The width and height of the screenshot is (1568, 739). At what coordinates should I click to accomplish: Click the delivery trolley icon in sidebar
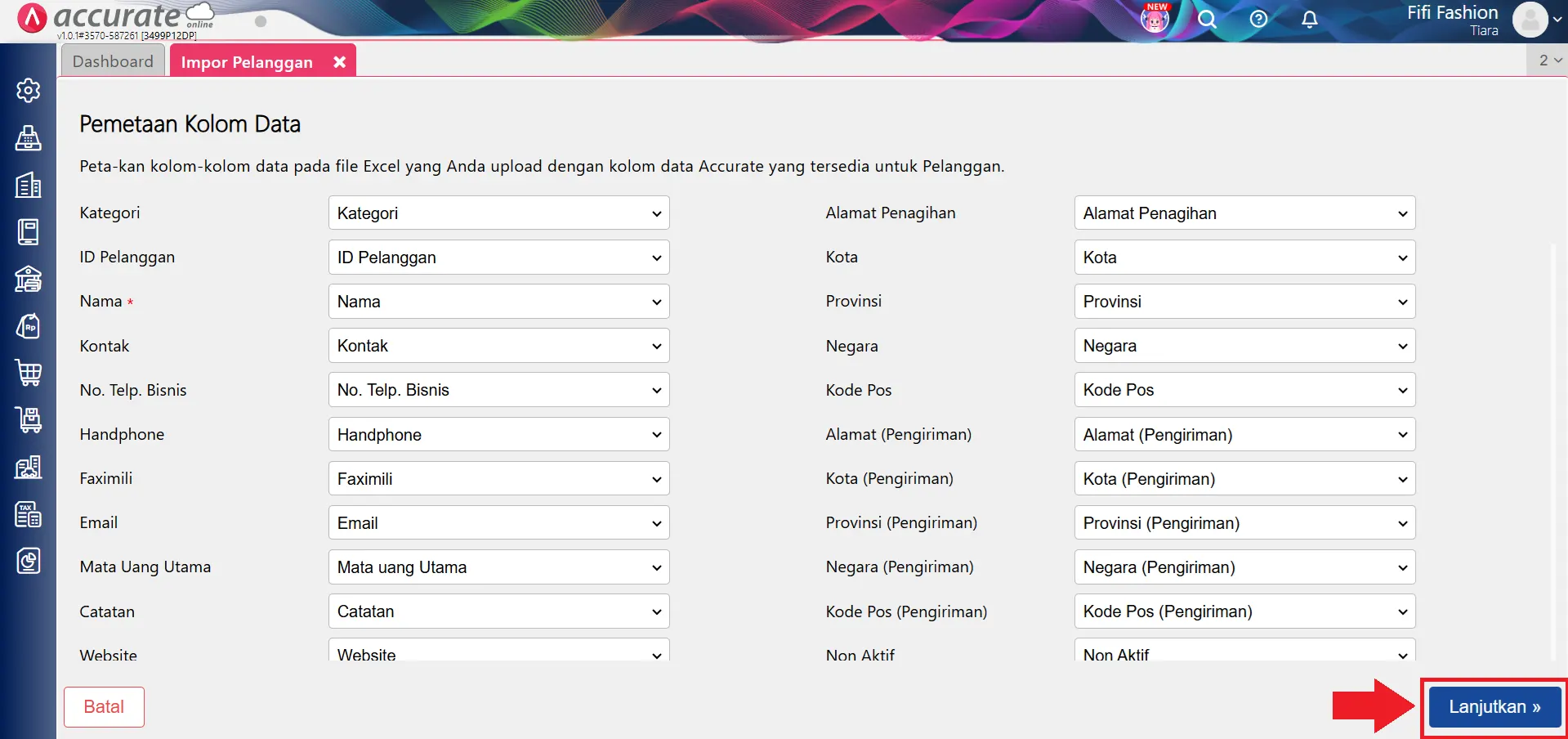[x=29, y=419]
